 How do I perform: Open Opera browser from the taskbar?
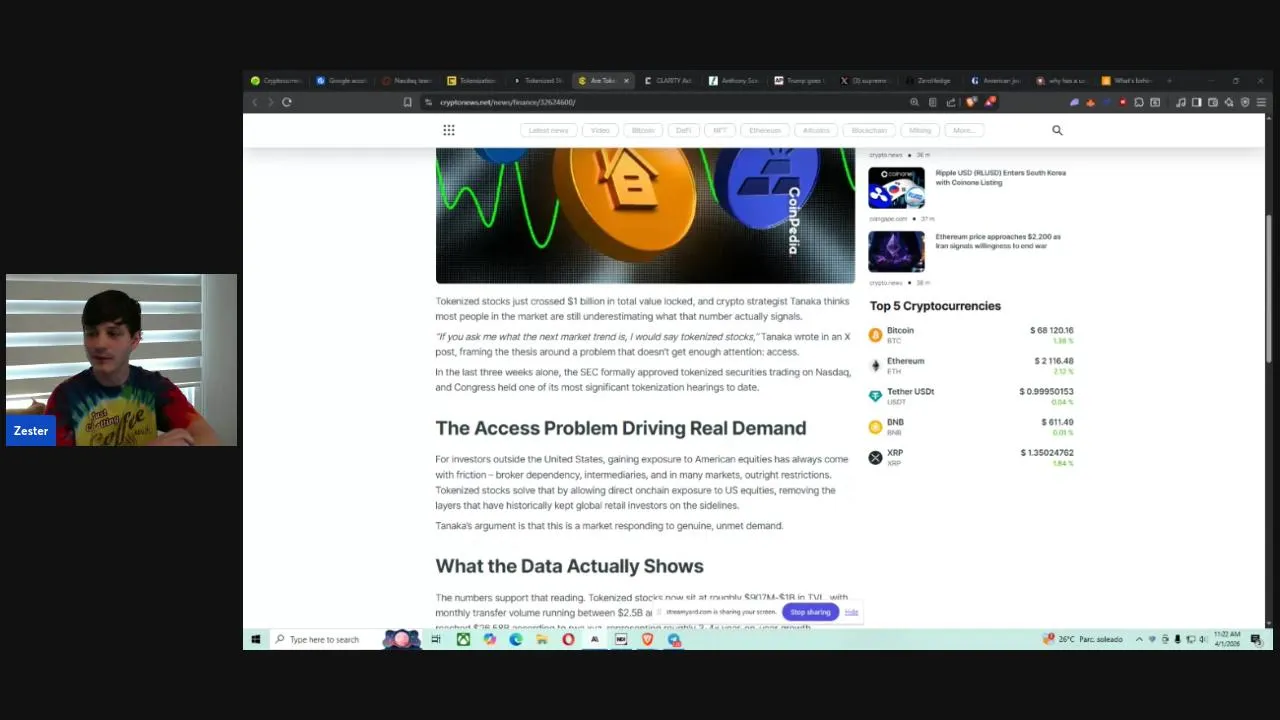(568, 639)
